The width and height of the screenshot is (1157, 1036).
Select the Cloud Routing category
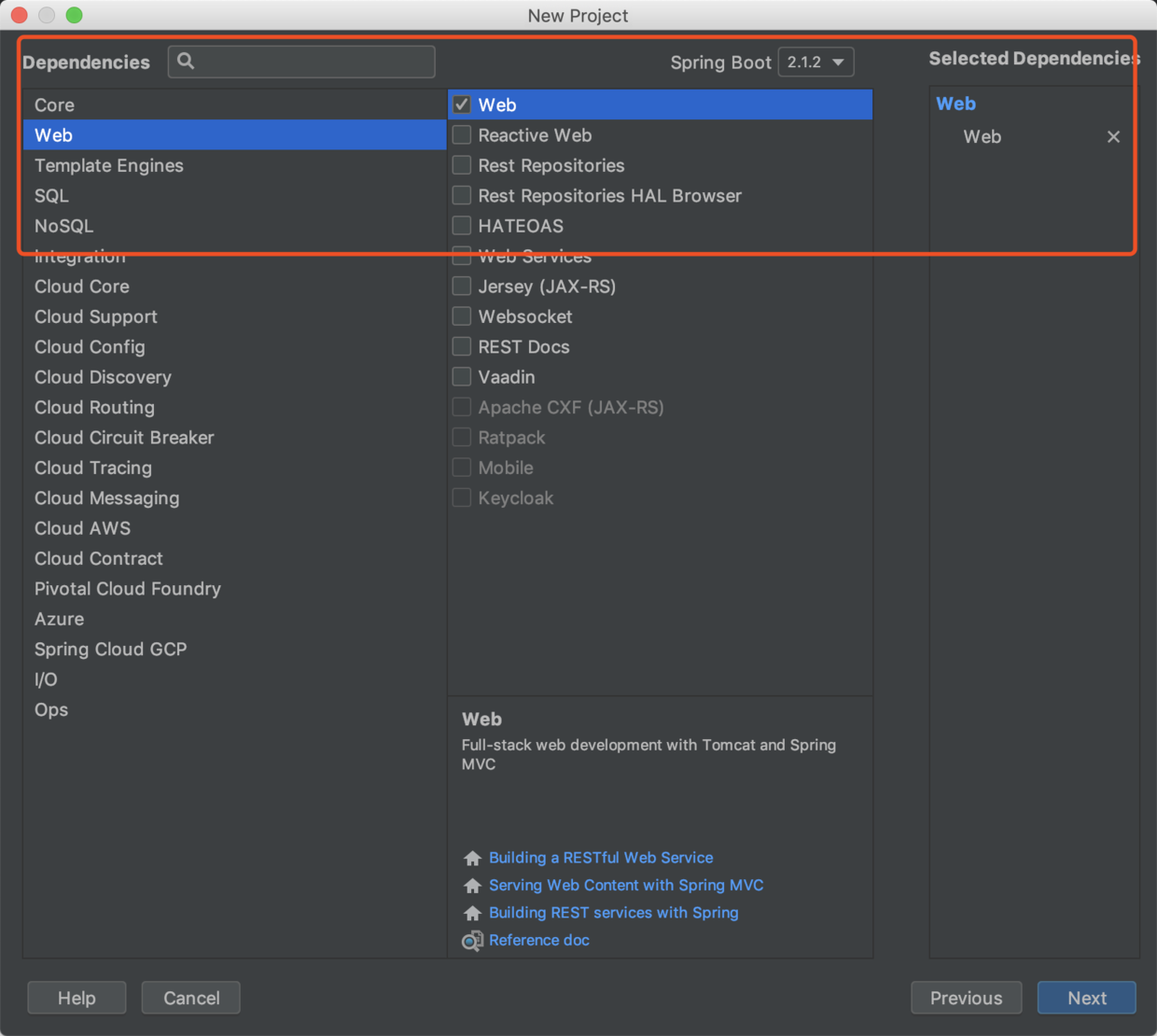point(235,407)
